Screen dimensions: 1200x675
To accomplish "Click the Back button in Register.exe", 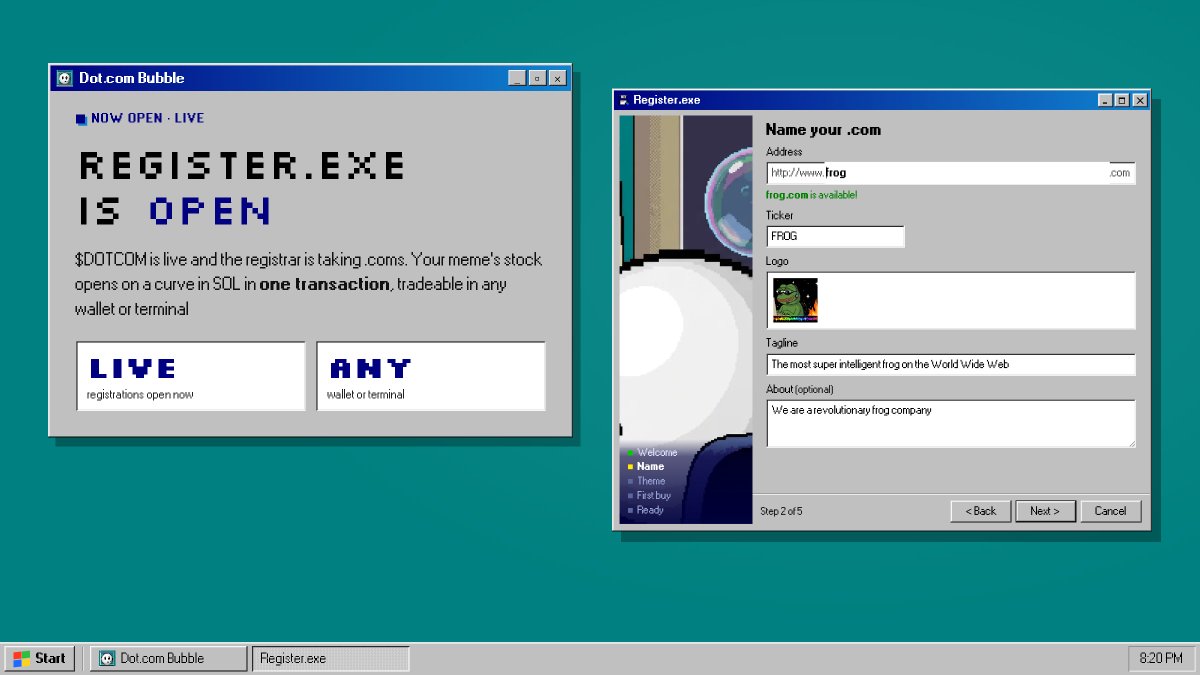I will click(981, 511).
